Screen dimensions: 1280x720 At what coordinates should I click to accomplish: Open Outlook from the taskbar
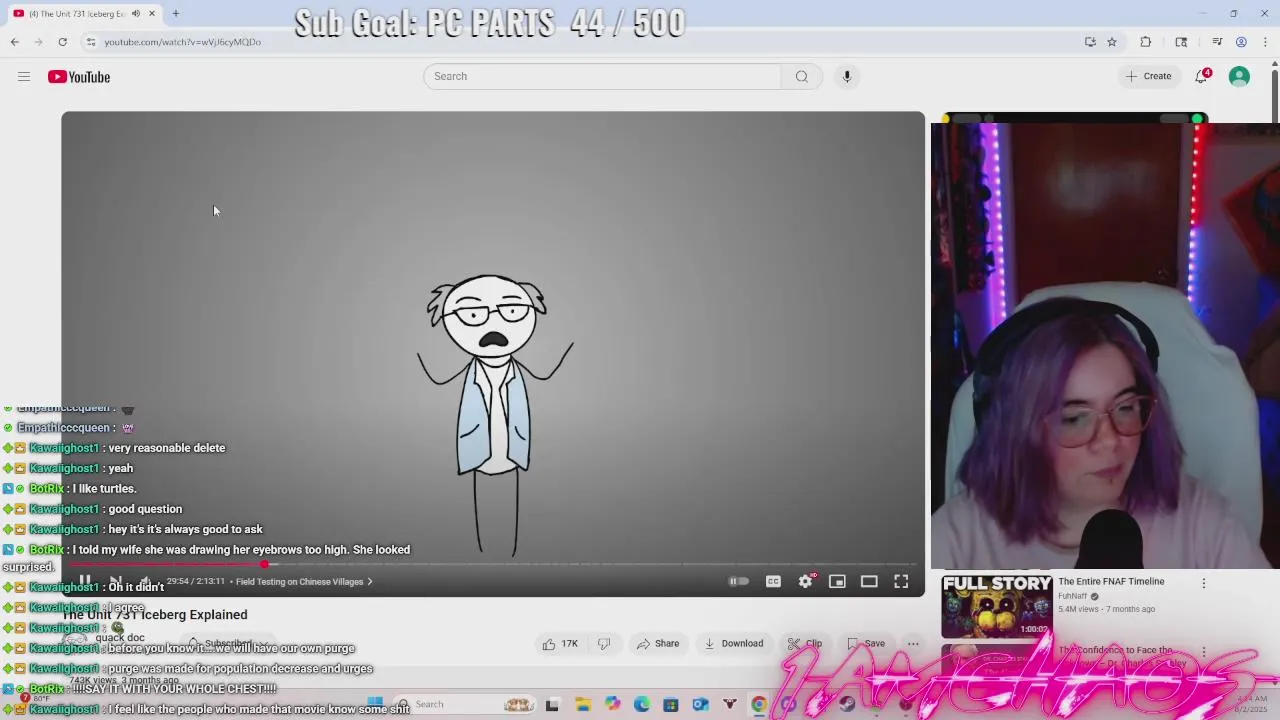point(700,704)
